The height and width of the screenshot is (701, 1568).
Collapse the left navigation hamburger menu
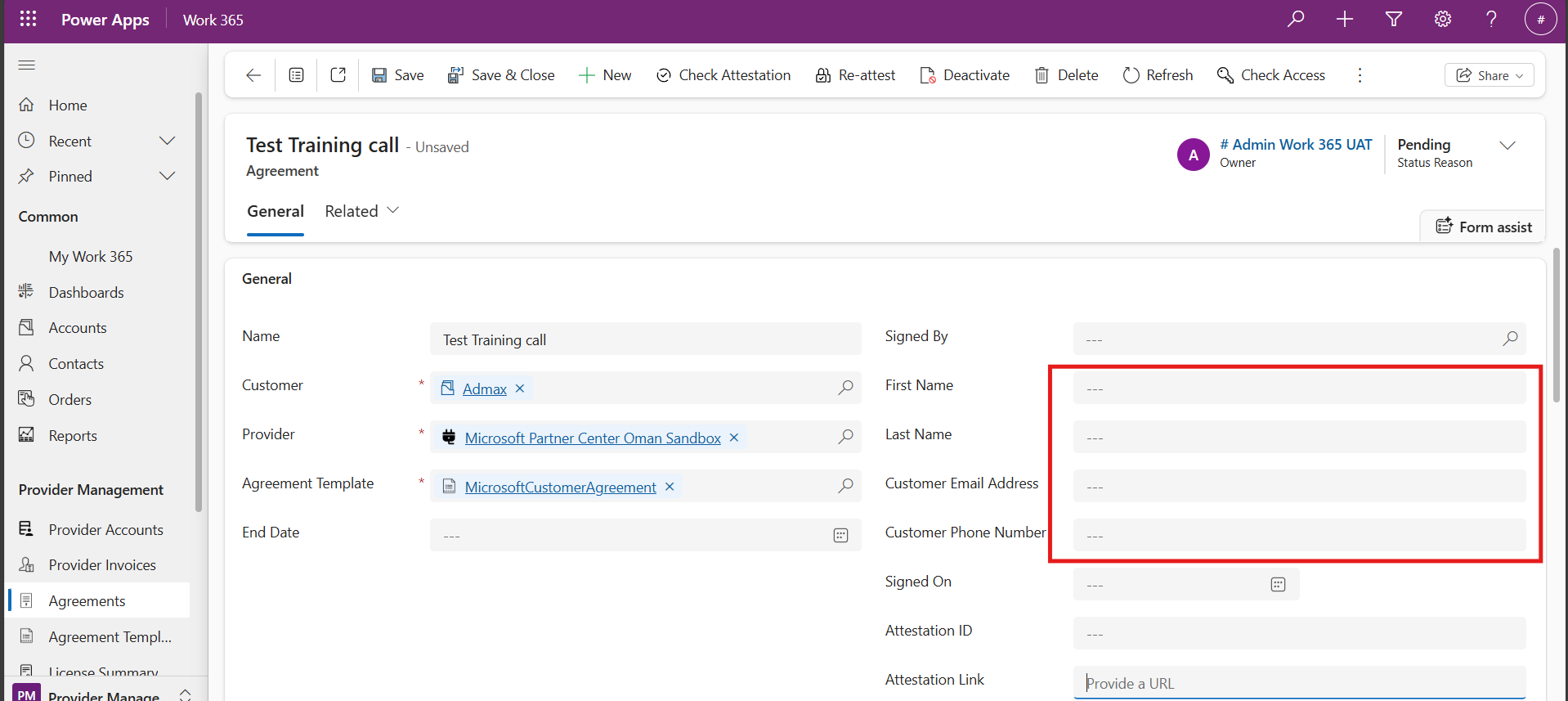[x=27, y=65]
